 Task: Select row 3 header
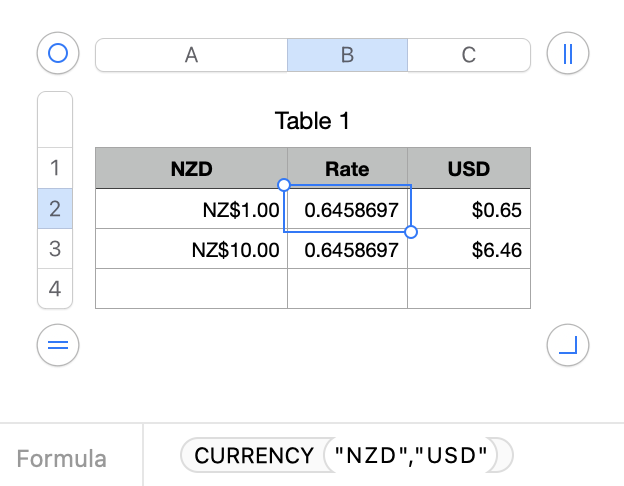point(55,249)
